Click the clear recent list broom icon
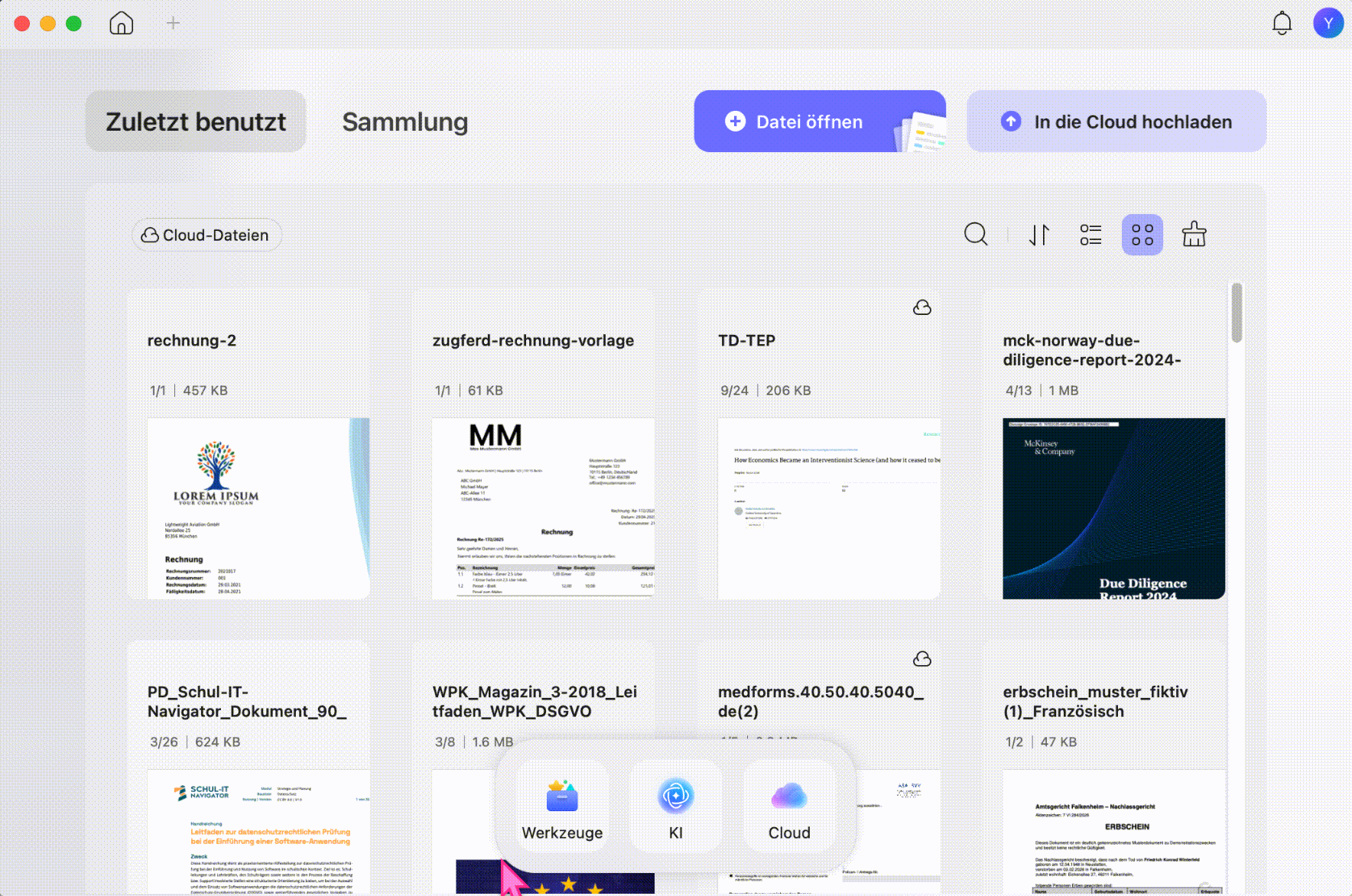This screenshot has height=896, width=1352. 1194,234
